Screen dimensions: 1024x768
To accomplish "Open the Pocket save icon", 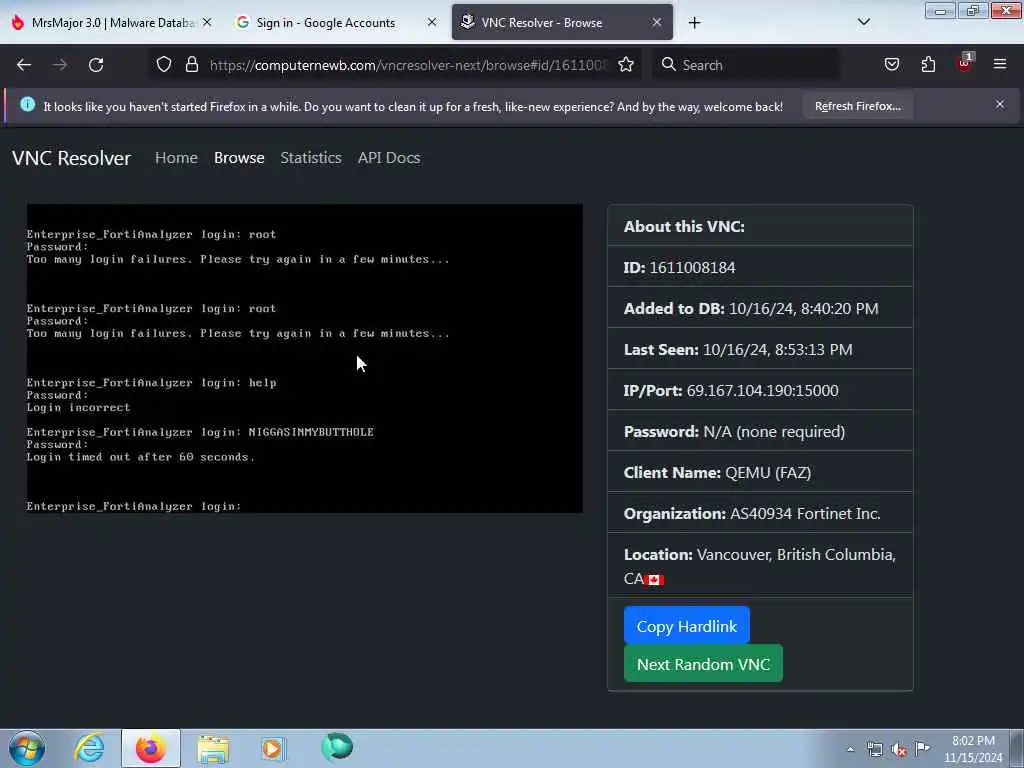I will click(x=891, y=64).
